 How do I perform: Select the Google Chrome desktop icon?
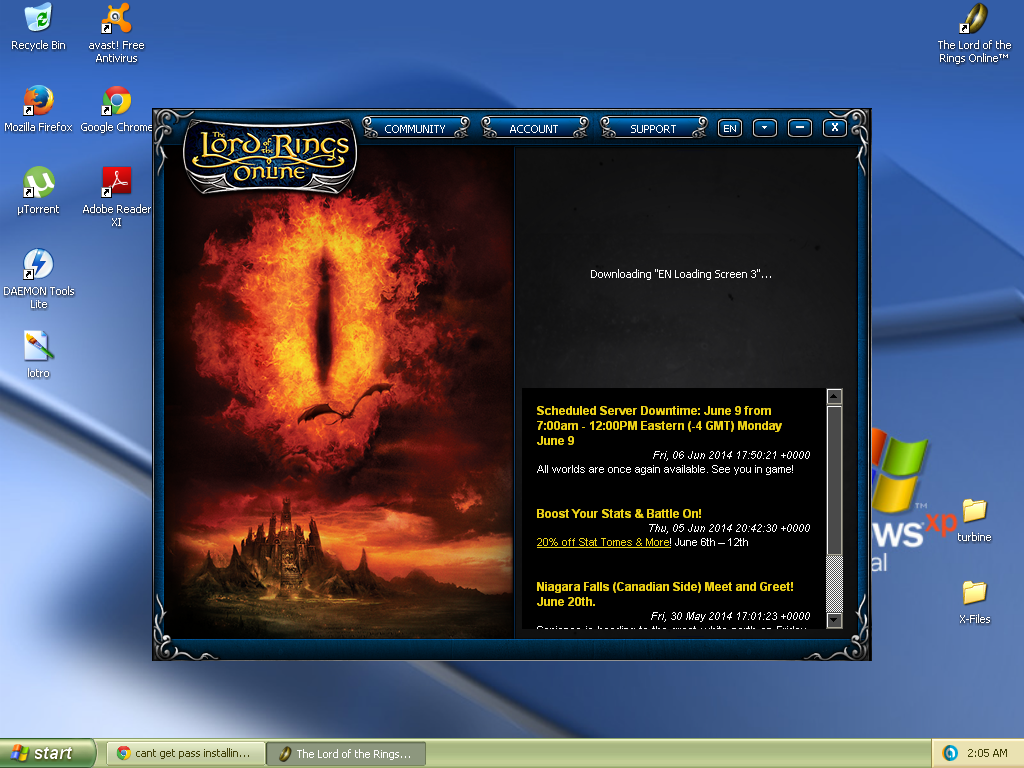[116, 109]
